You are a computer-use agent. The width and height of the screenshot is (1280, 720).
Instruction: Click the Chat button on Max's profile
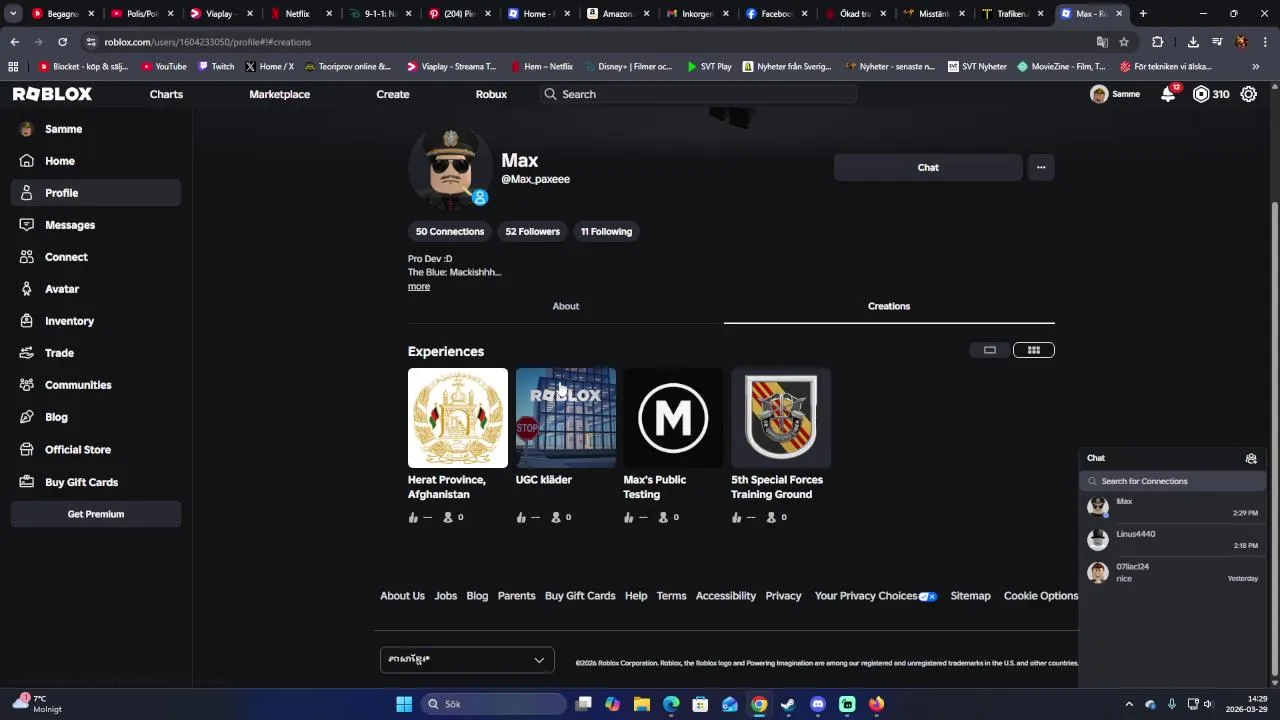[x=928, y=167]
